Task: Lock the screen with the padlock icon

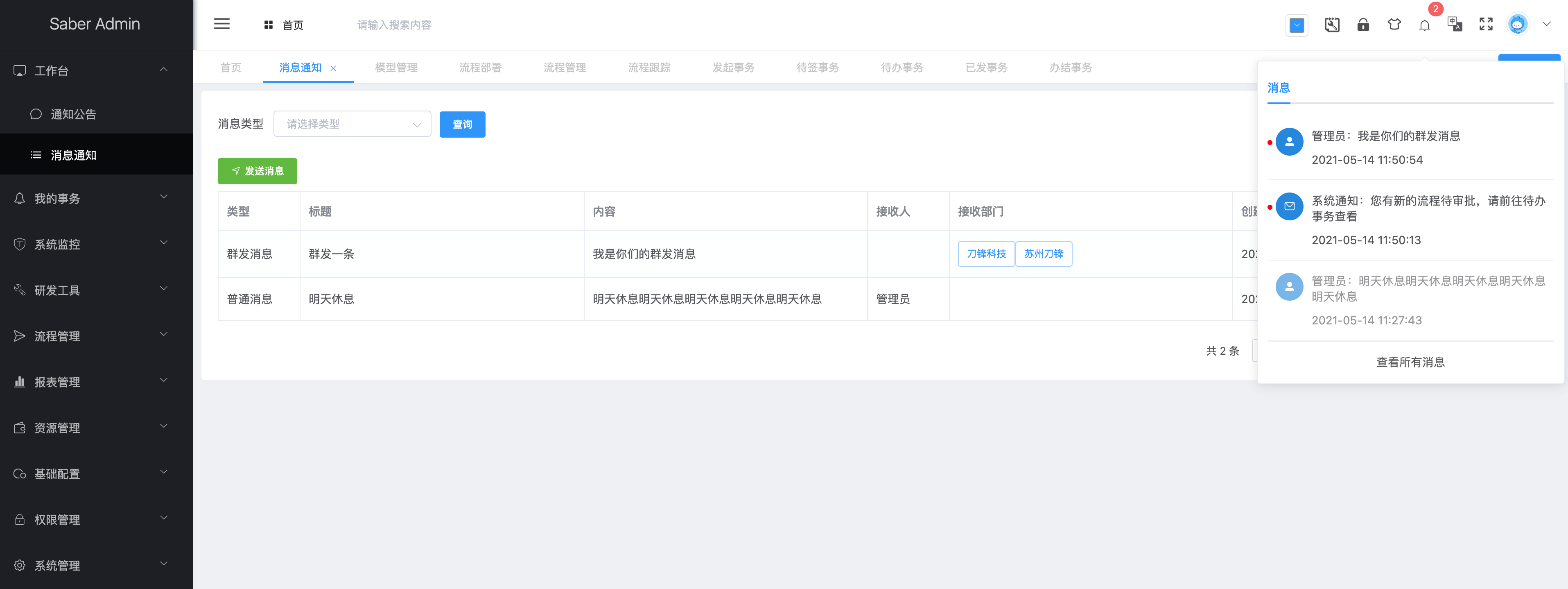Action: [1363, 24]
